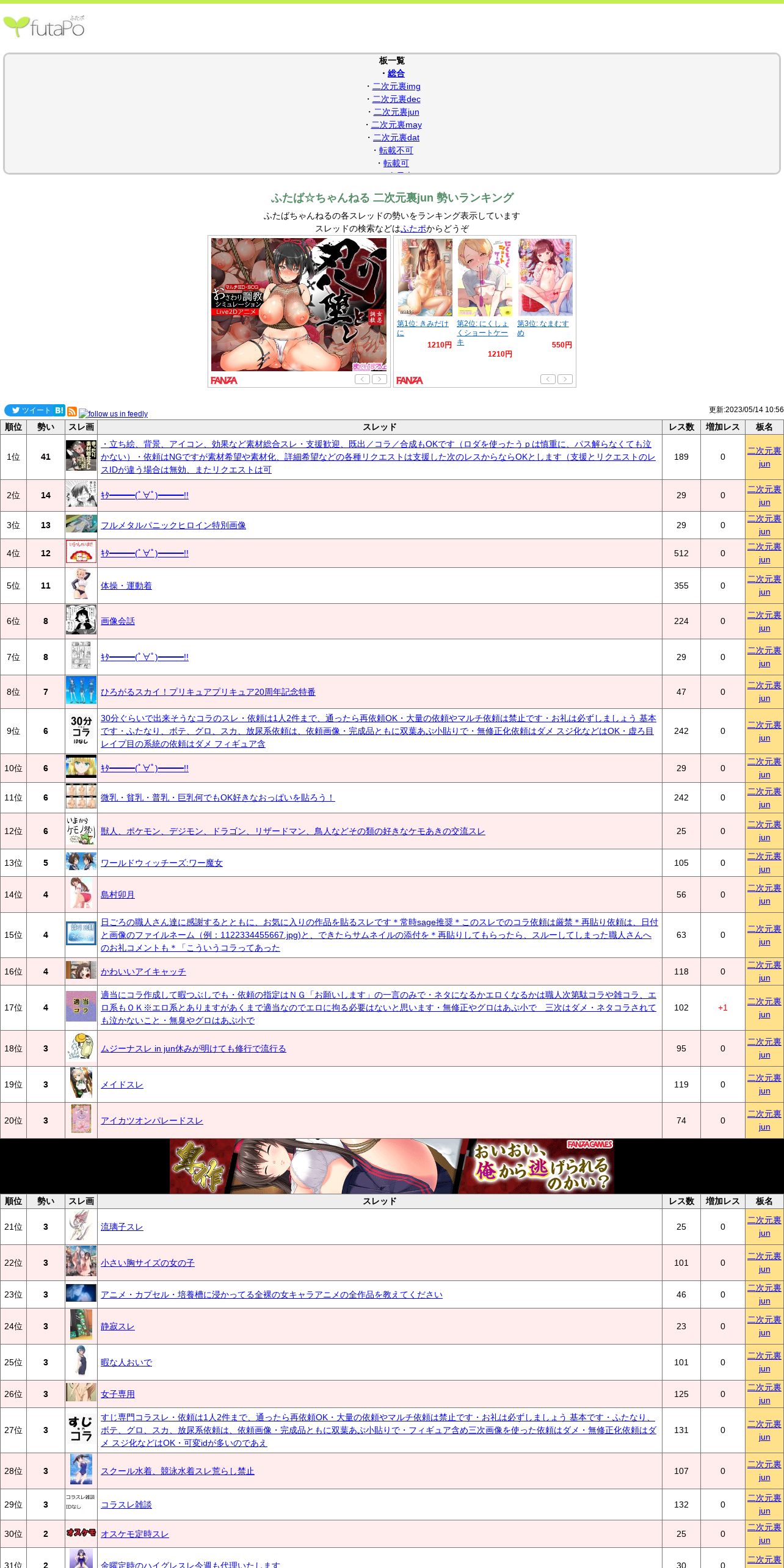Click previous arrow in left FANZA ad
784x1568 pixels.
click(x=362, y=379)
